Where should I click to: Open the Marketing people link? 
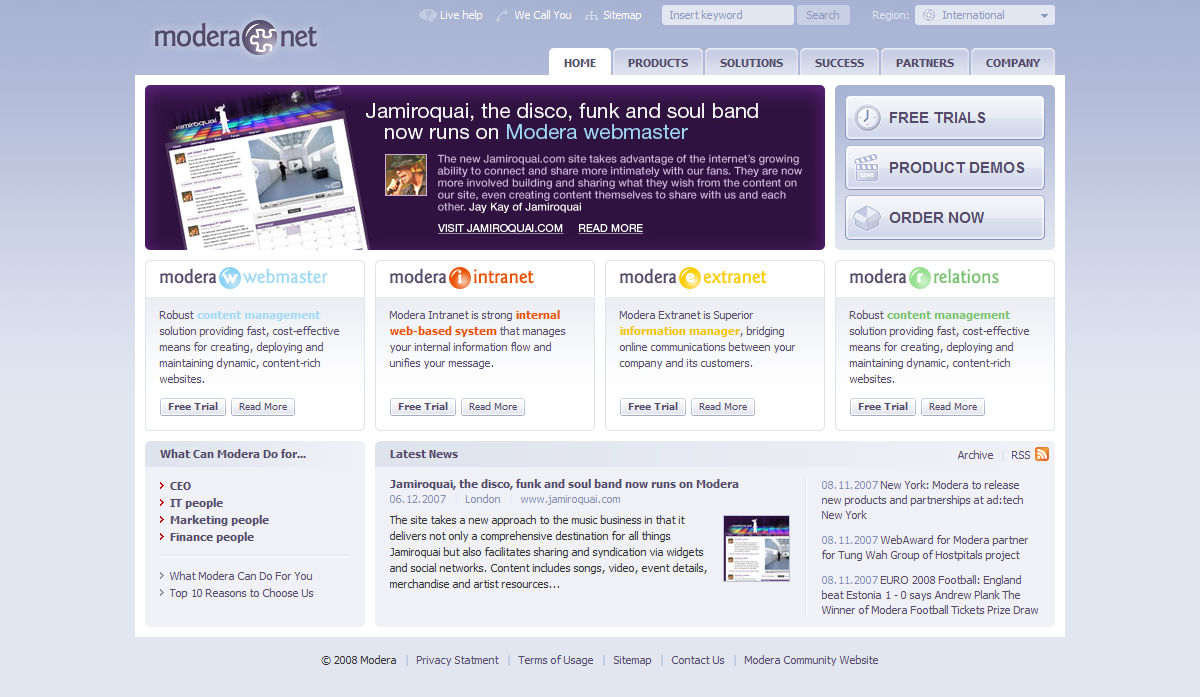pos(219,520)
